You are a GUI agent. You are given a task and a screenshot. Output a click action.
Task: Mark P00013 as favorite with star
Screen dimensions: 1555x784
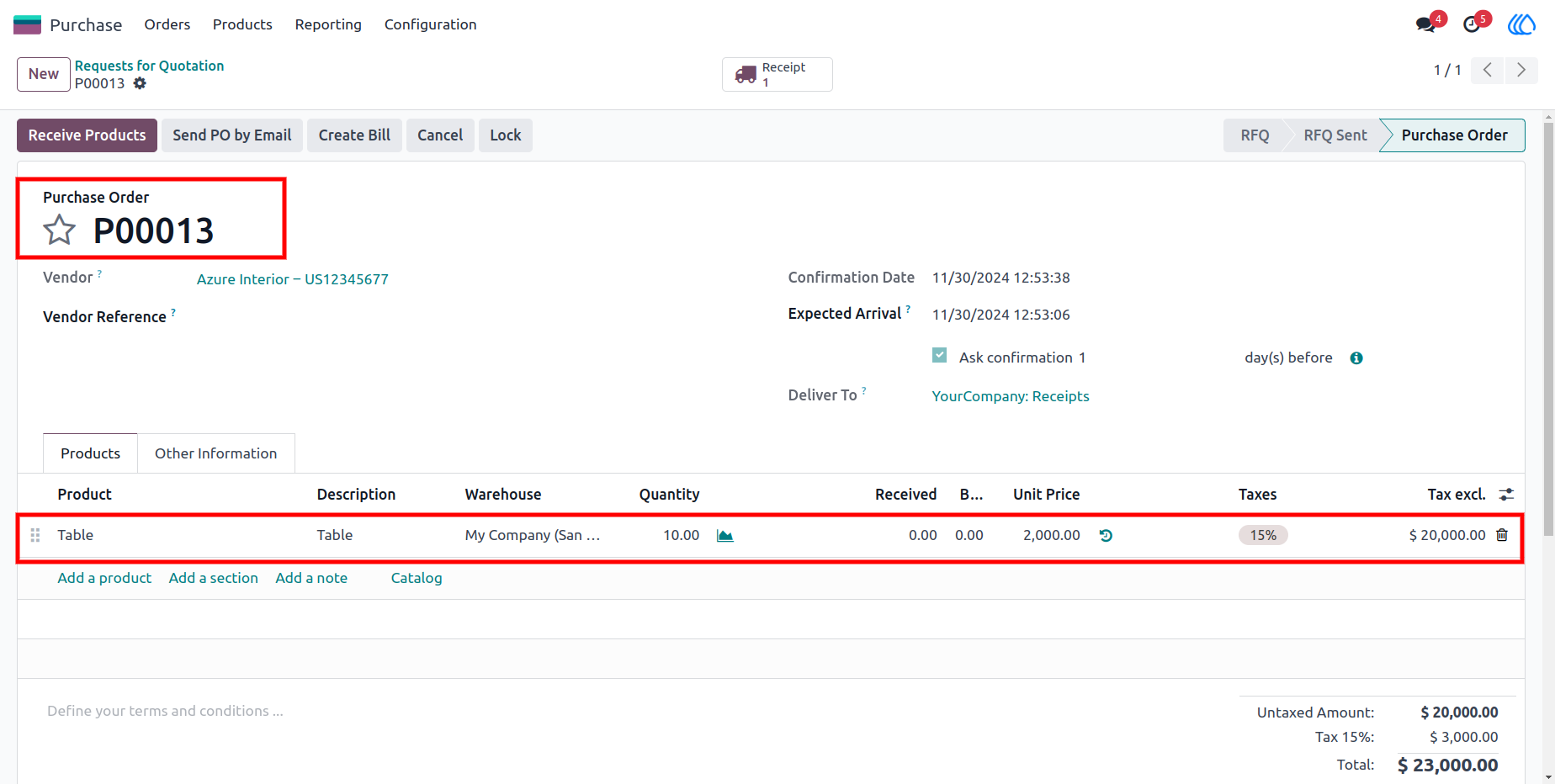tap(60, 230)
